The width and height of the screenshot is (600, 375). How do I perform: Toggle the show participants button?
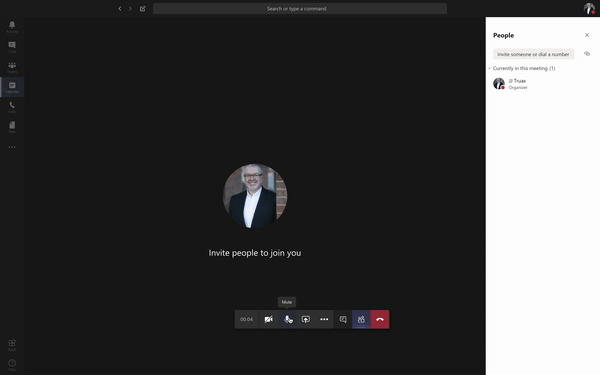(x=361, y=319)
